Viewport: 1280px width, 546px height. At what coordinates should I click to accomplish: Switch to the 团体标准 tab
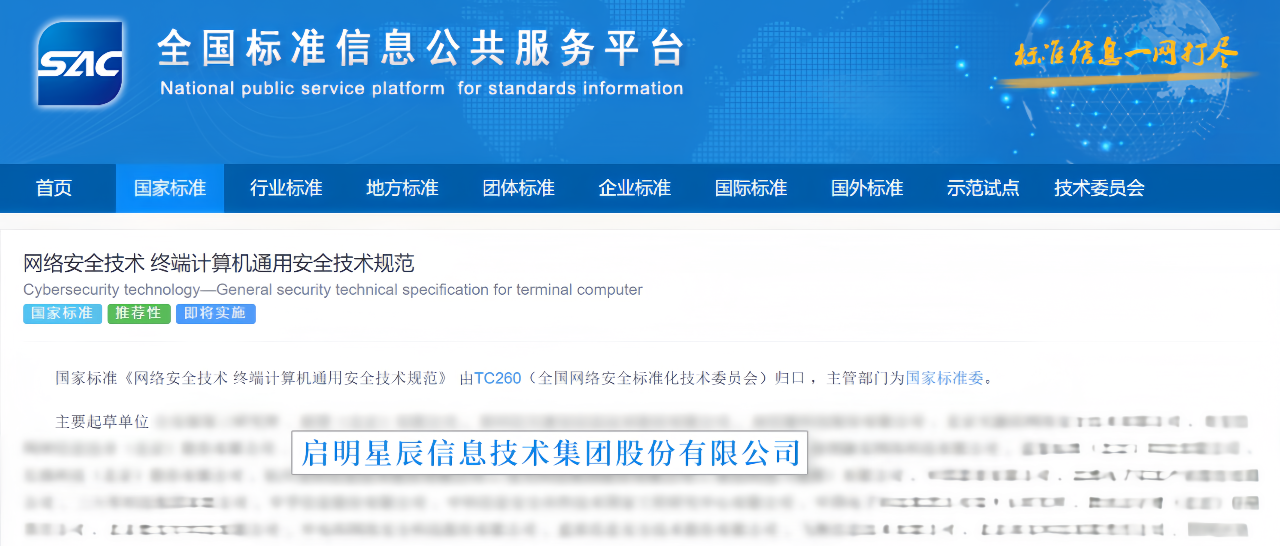[518, 188]
